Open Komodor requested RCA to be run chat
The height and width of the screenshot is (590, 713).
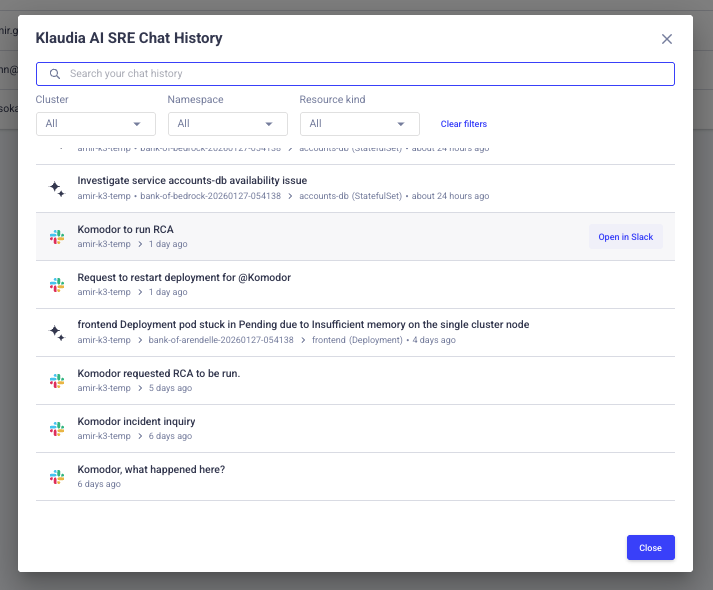coord(355,380)
